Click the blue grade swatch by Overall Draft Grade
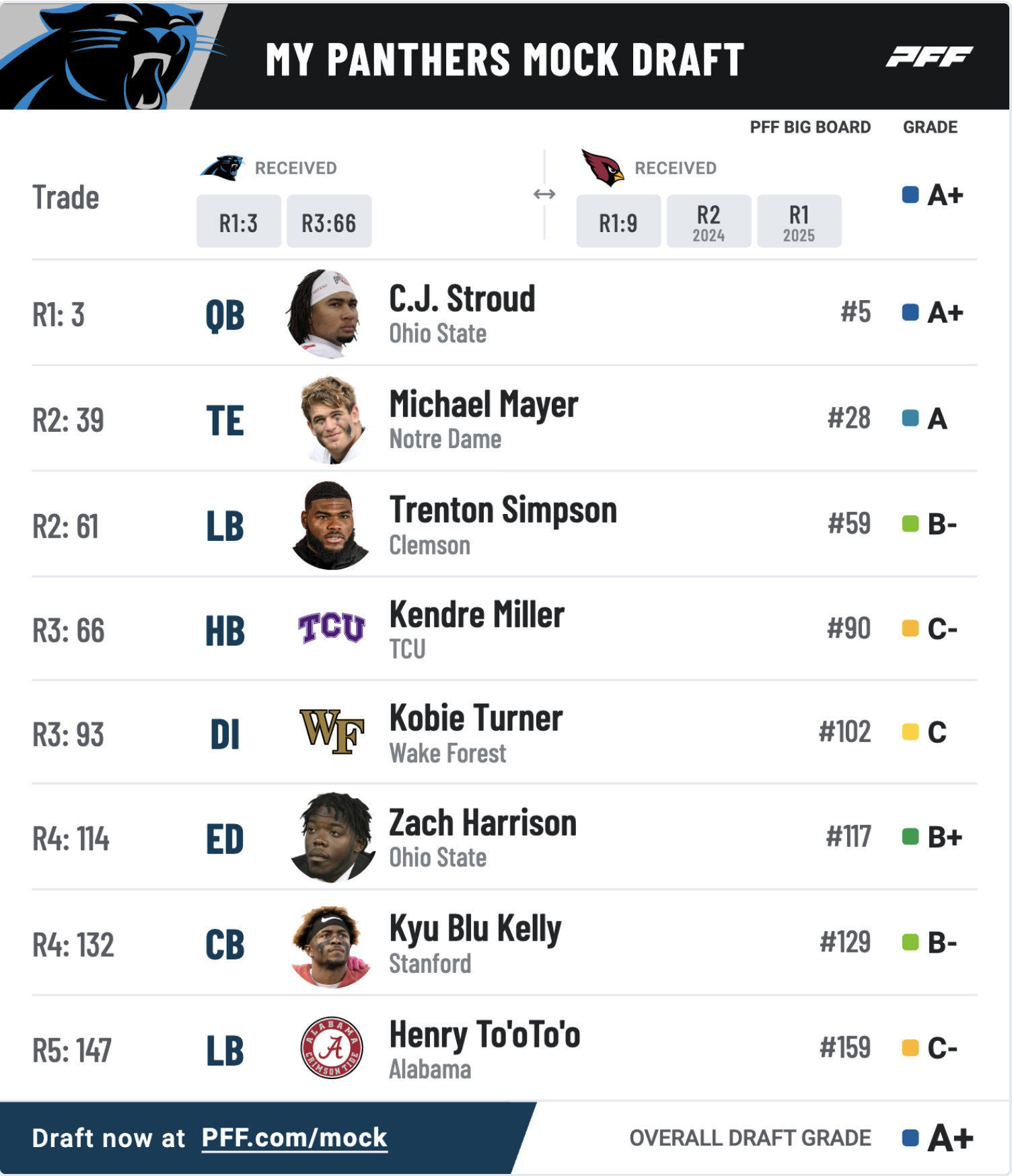 (x=910, y=1138)
